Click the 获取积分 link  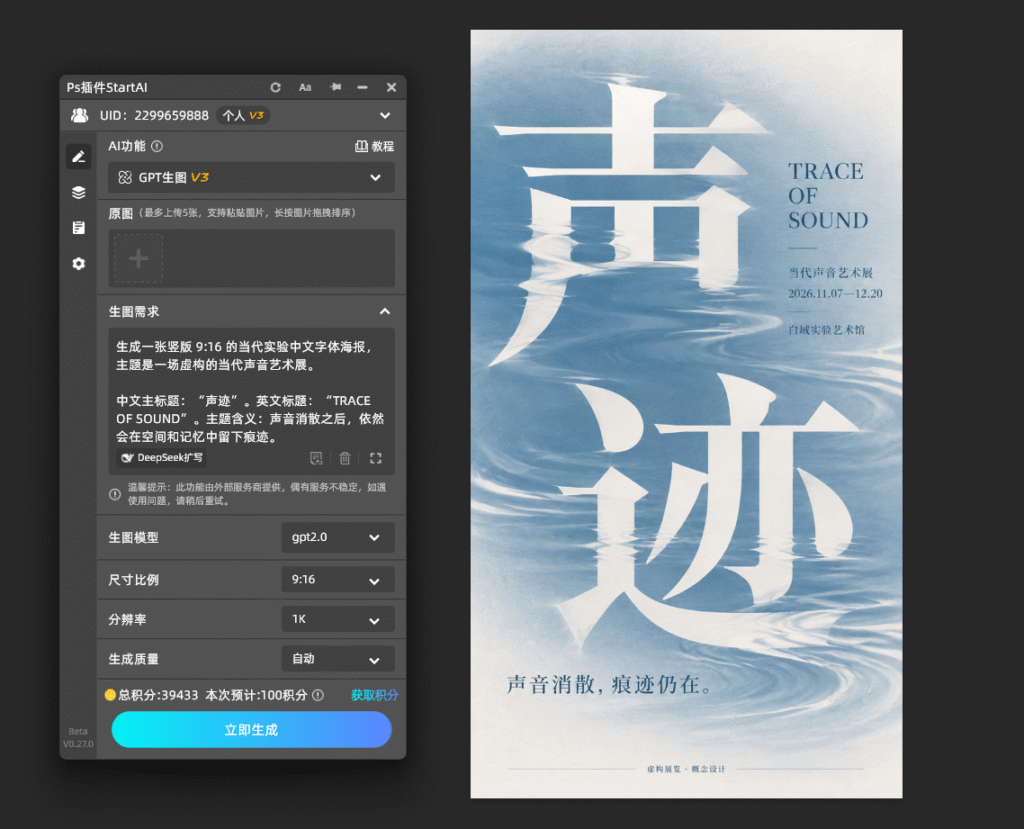[374, 695]
